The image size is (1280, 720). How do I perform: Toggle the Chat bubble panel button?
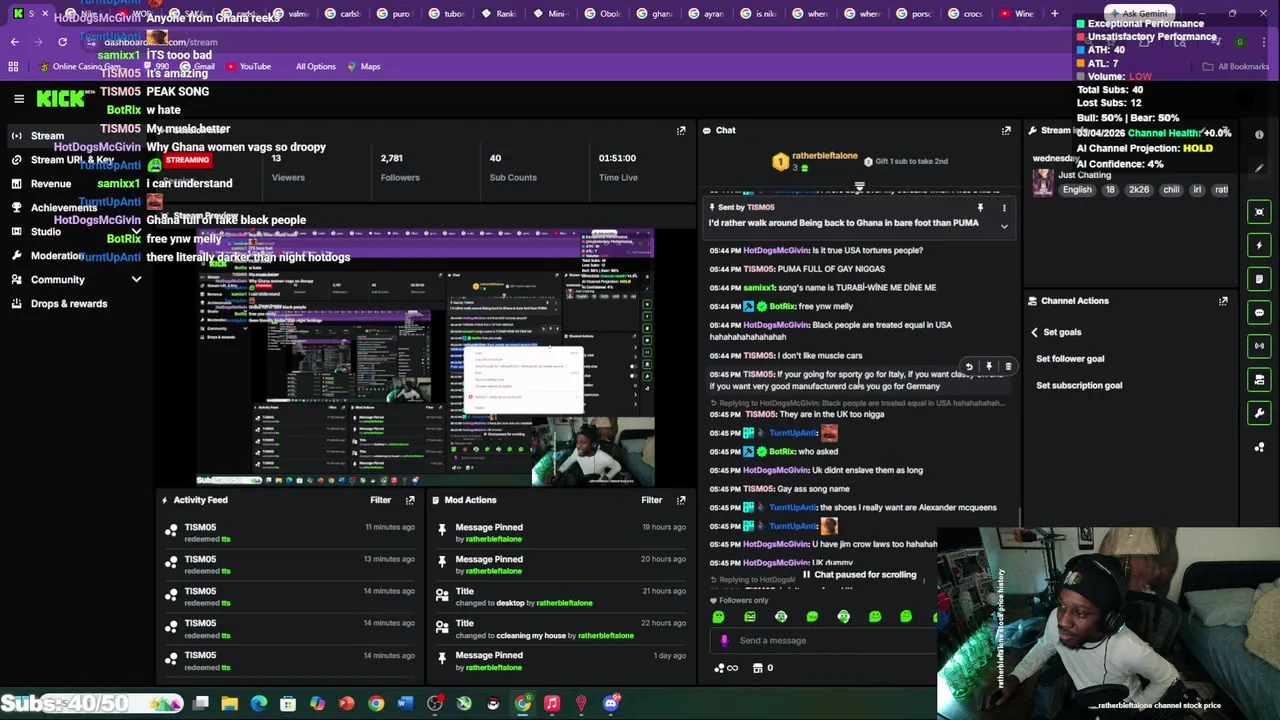[x=1259, y=312]
